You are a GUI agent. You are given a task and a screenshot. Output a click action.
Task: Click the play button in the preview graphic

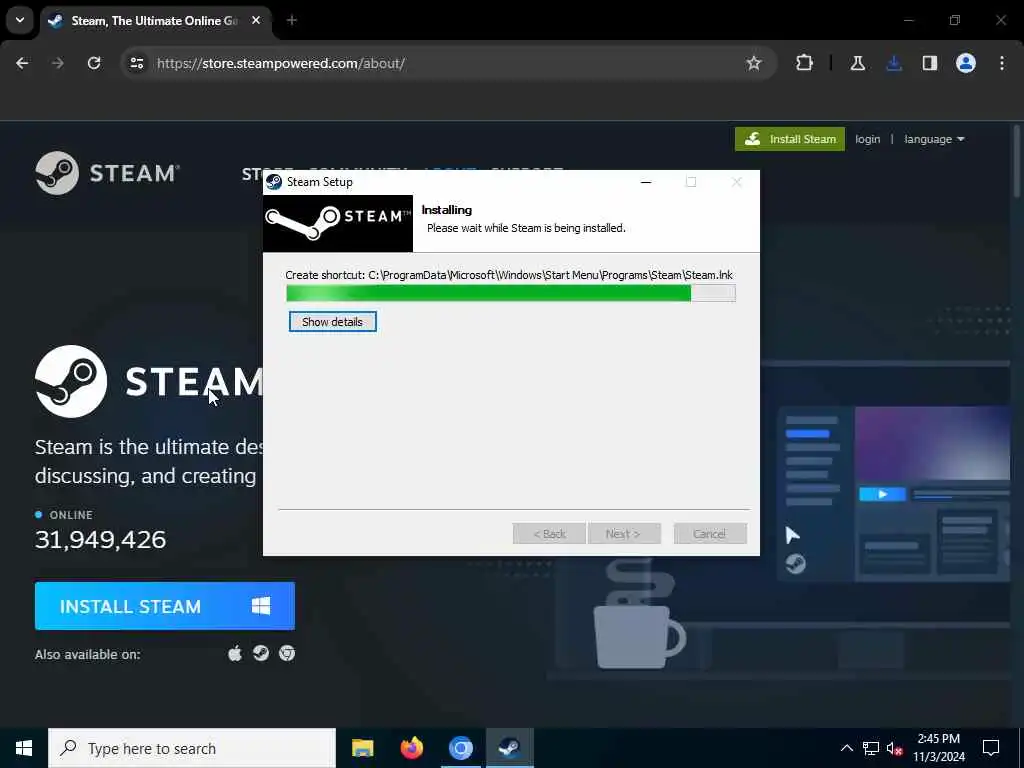coord(882,494)
